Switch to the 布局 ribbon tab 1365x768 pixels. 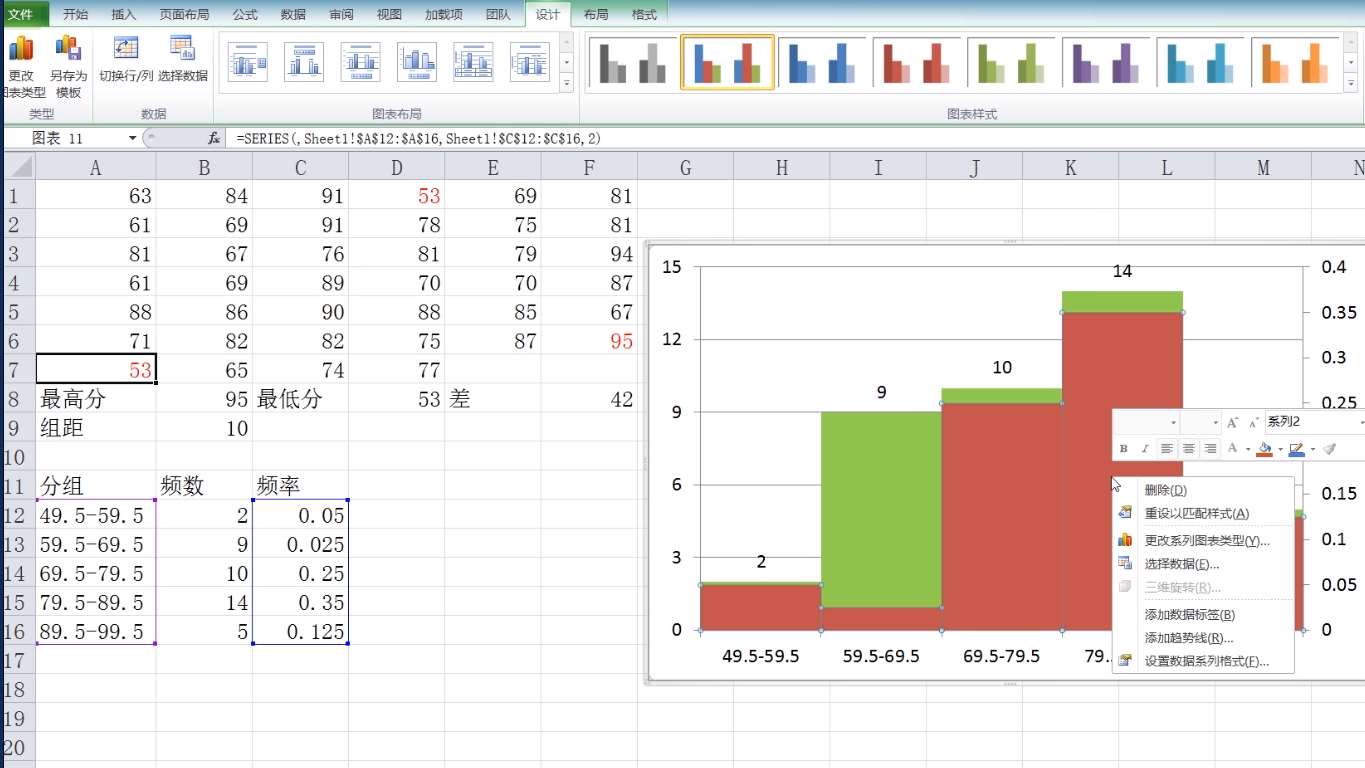(595, 14)
